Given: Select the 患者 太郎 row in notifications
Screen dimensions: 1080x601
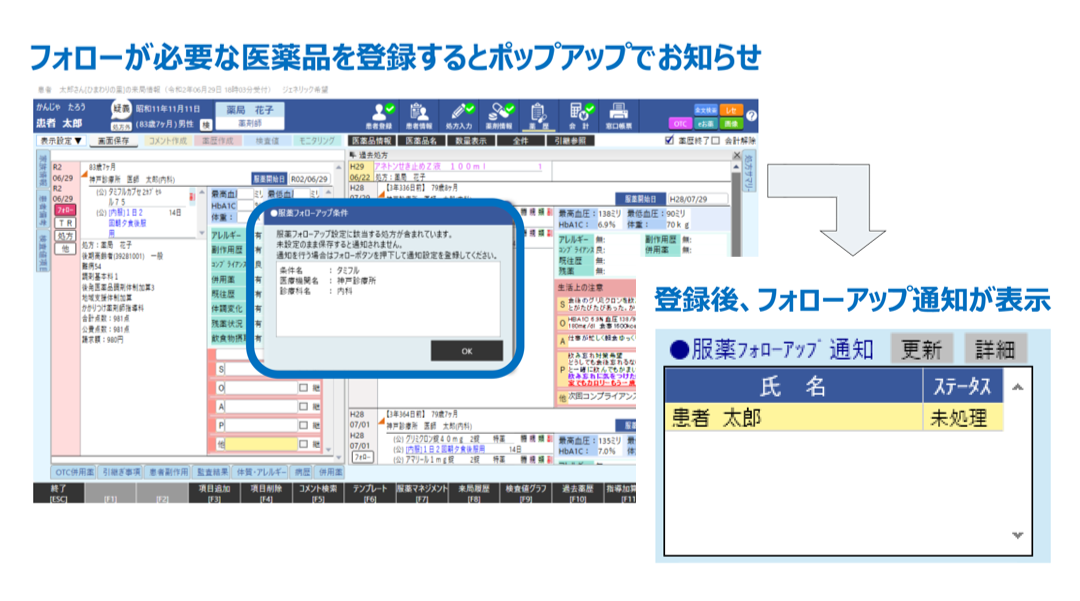Looking at the screenshot, I should [x=833, y=417].
